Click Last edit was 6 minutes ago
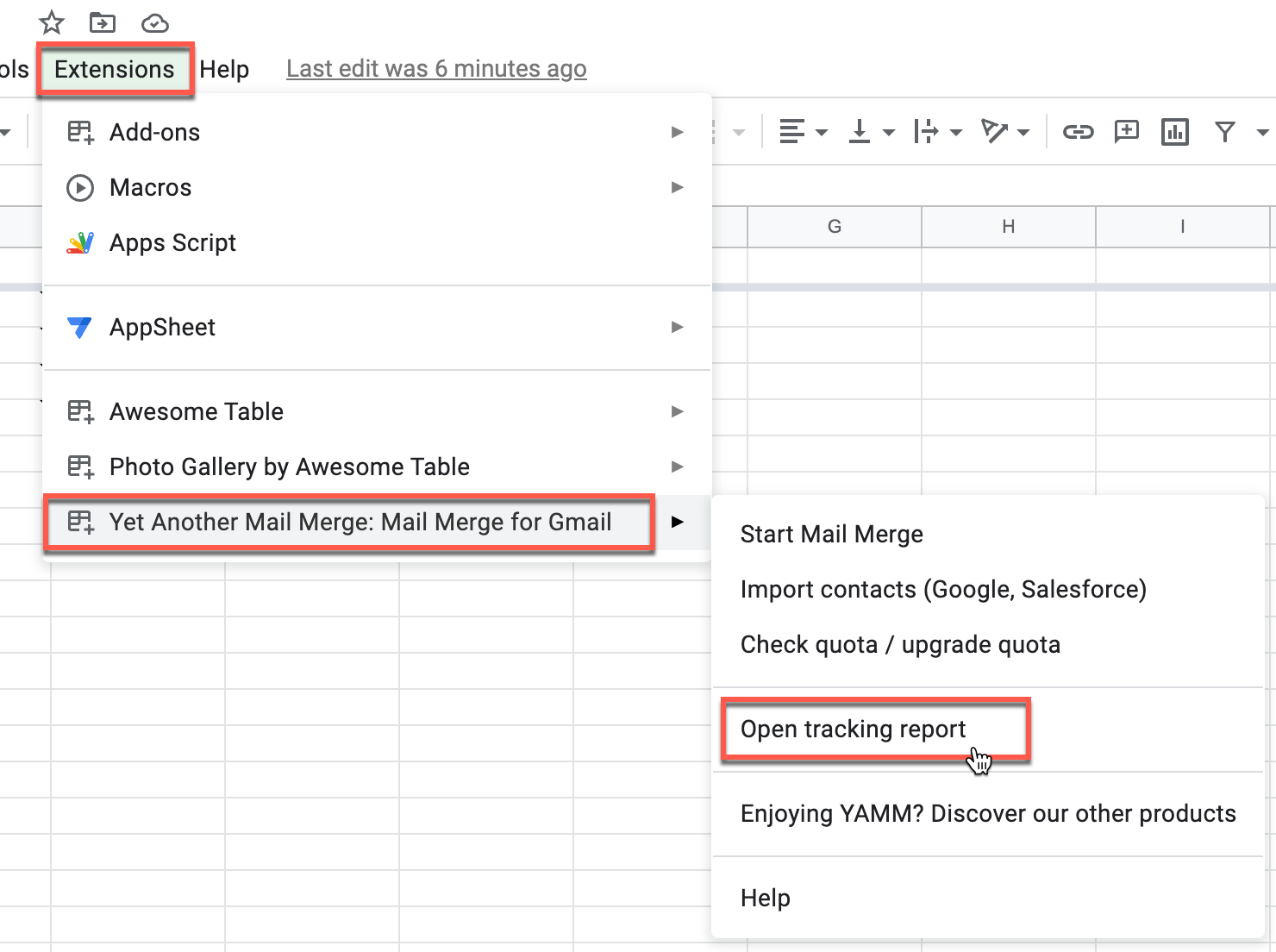This screenshot has height=952, width=1276. click(436, 68)
